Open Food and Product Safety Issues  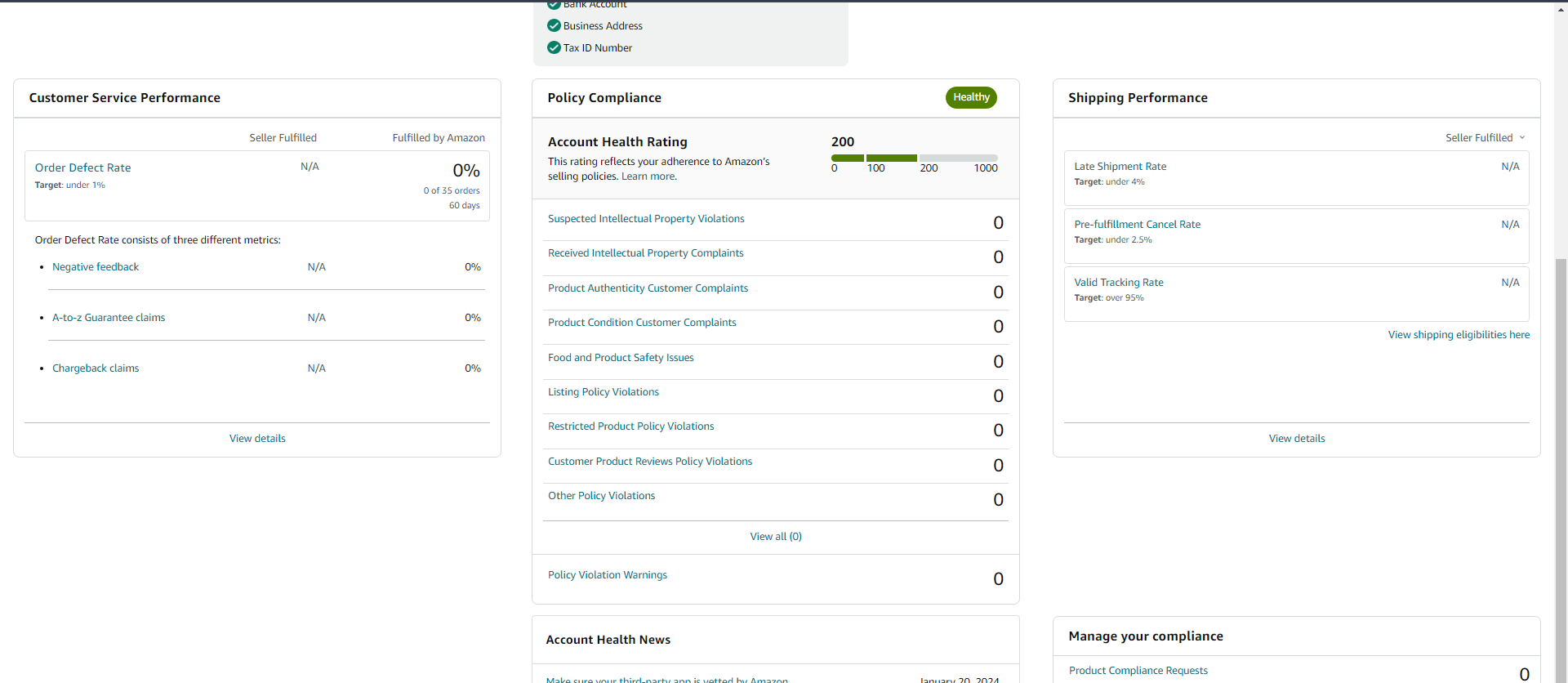click(x=621, y=358)
